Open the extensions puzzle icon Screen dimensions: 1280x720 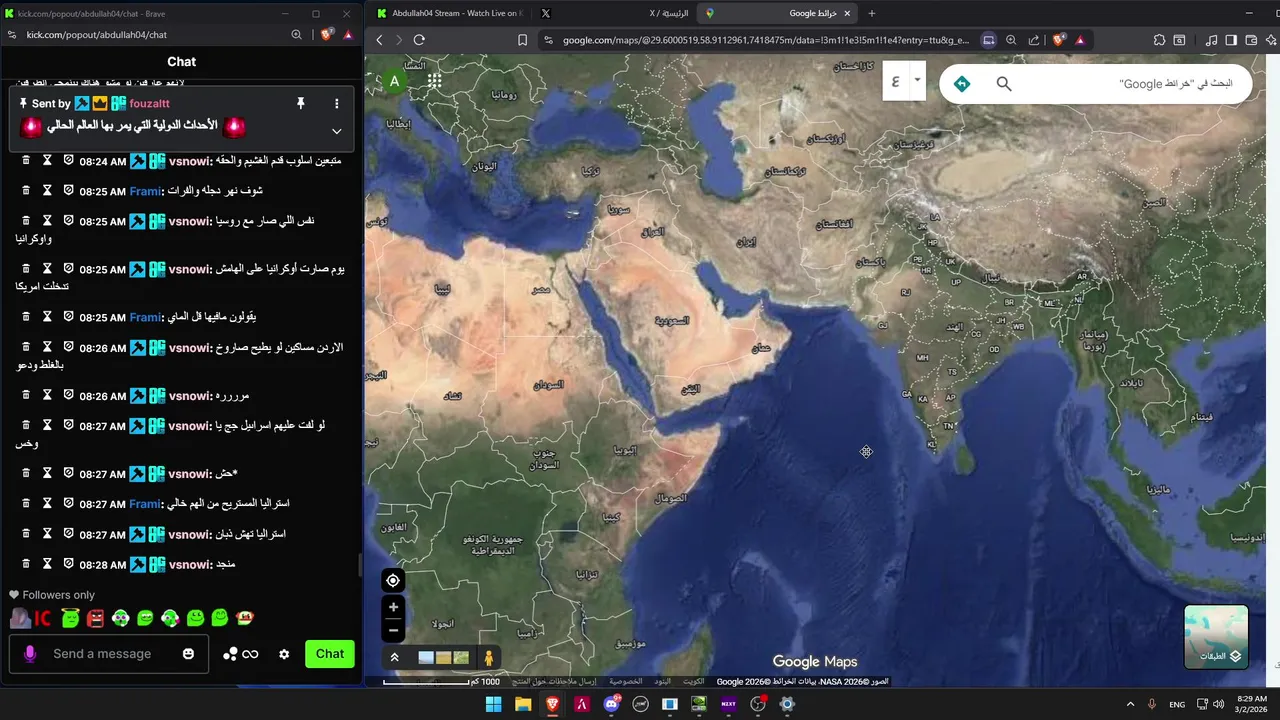(x=1159, y=40)
